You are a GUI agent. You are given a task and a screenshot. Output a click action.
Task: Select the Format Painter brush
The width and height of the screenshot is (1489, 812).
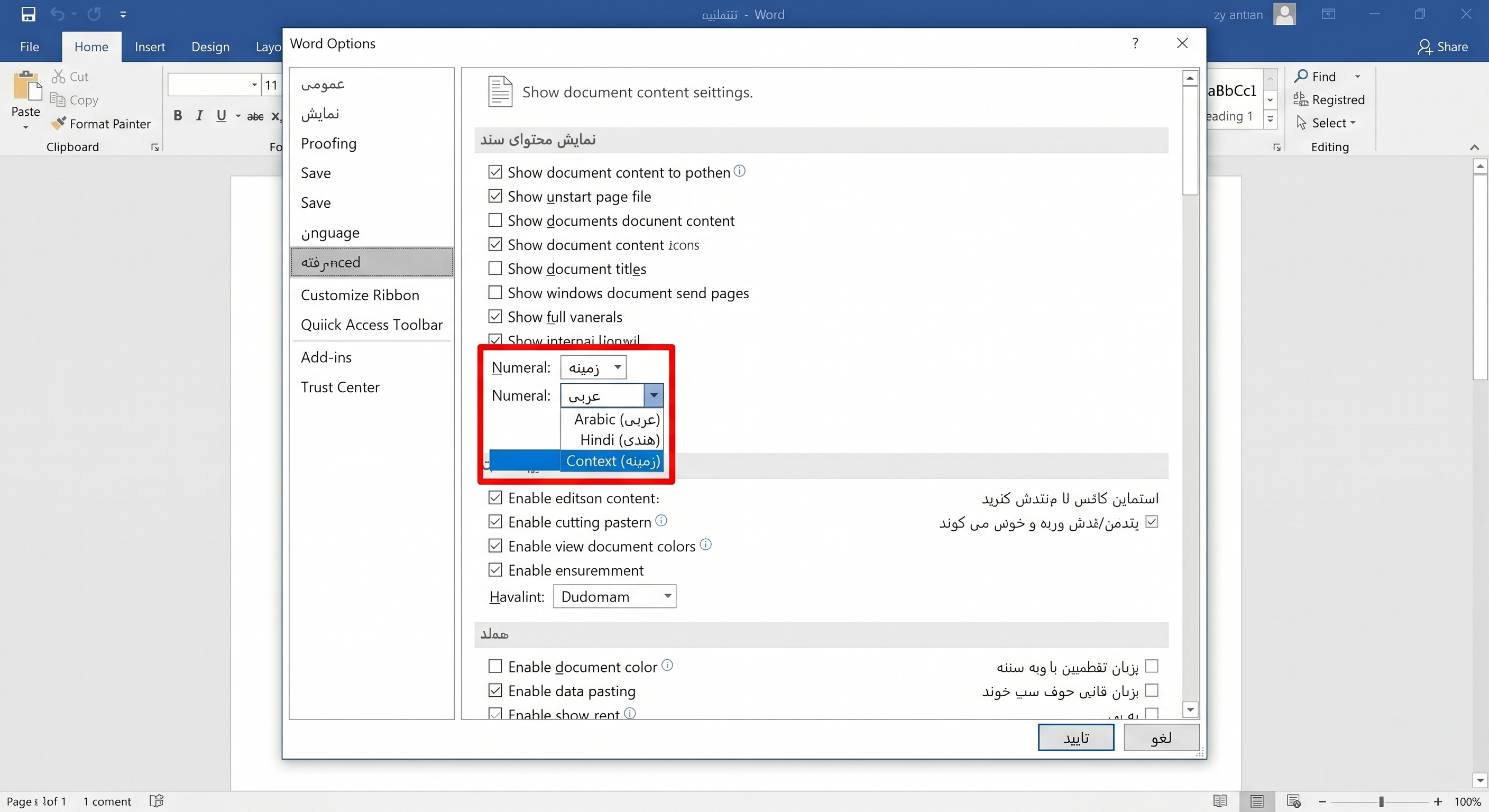(x=58, y=123)
